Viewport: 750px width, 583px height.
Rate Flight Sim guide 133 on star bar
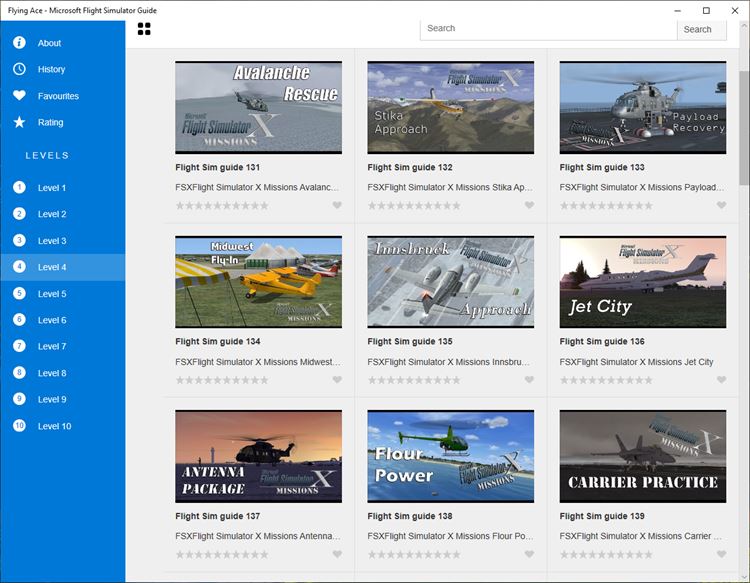coord(607,206)
